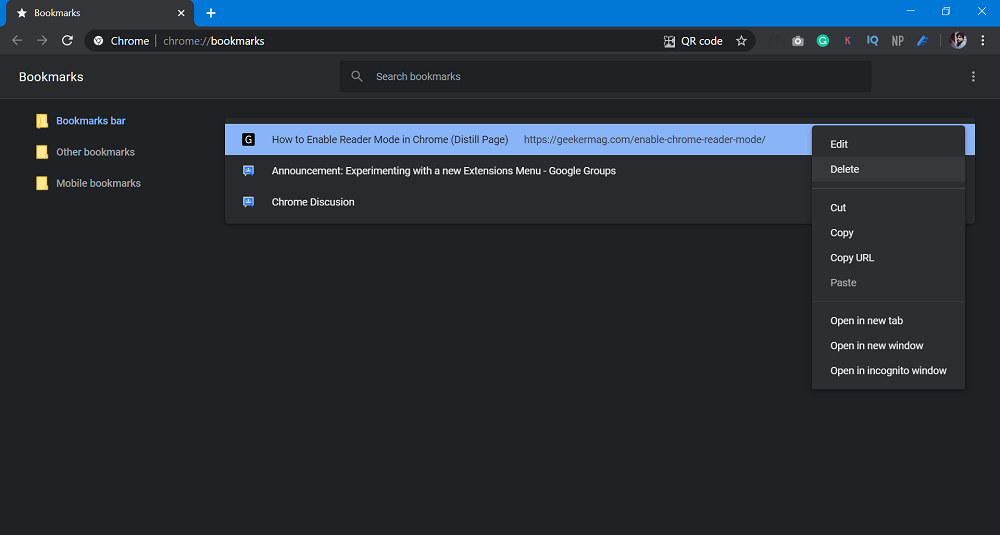Select the Bookmarks tab

(x=99, y=13)
